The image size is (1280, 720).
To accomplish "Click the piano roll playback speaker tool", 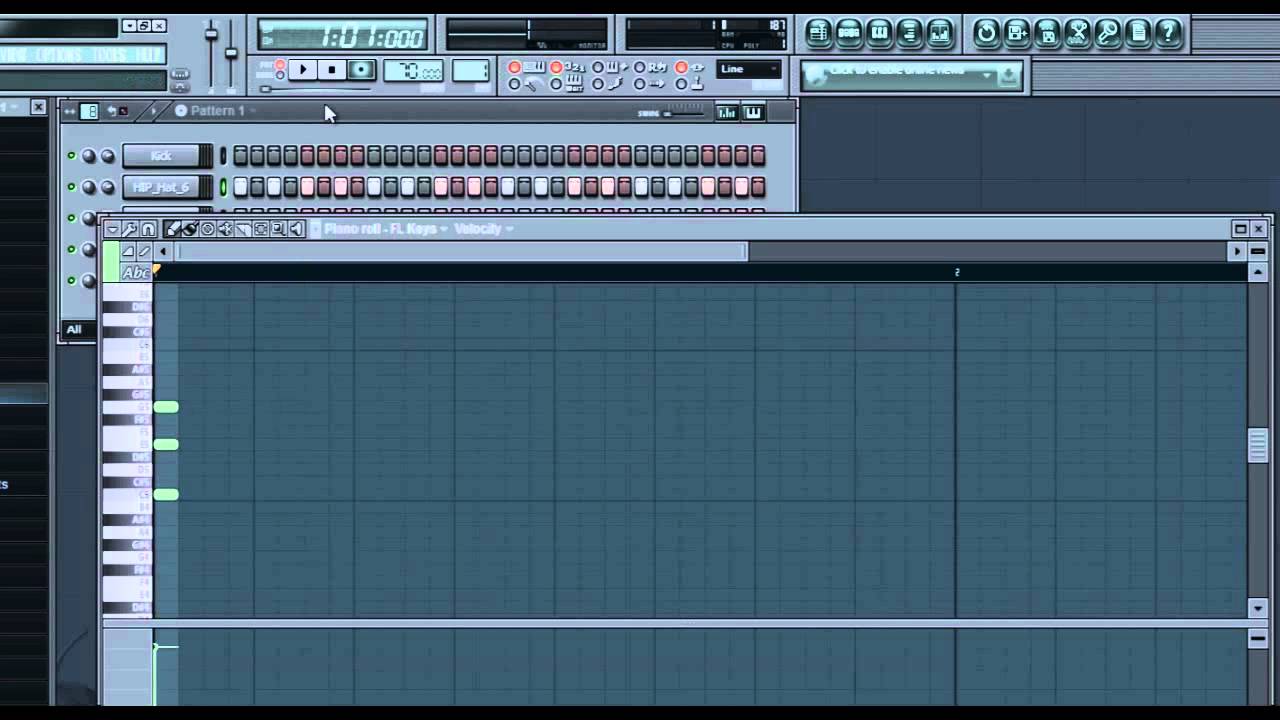I will [x=296, y=229].
